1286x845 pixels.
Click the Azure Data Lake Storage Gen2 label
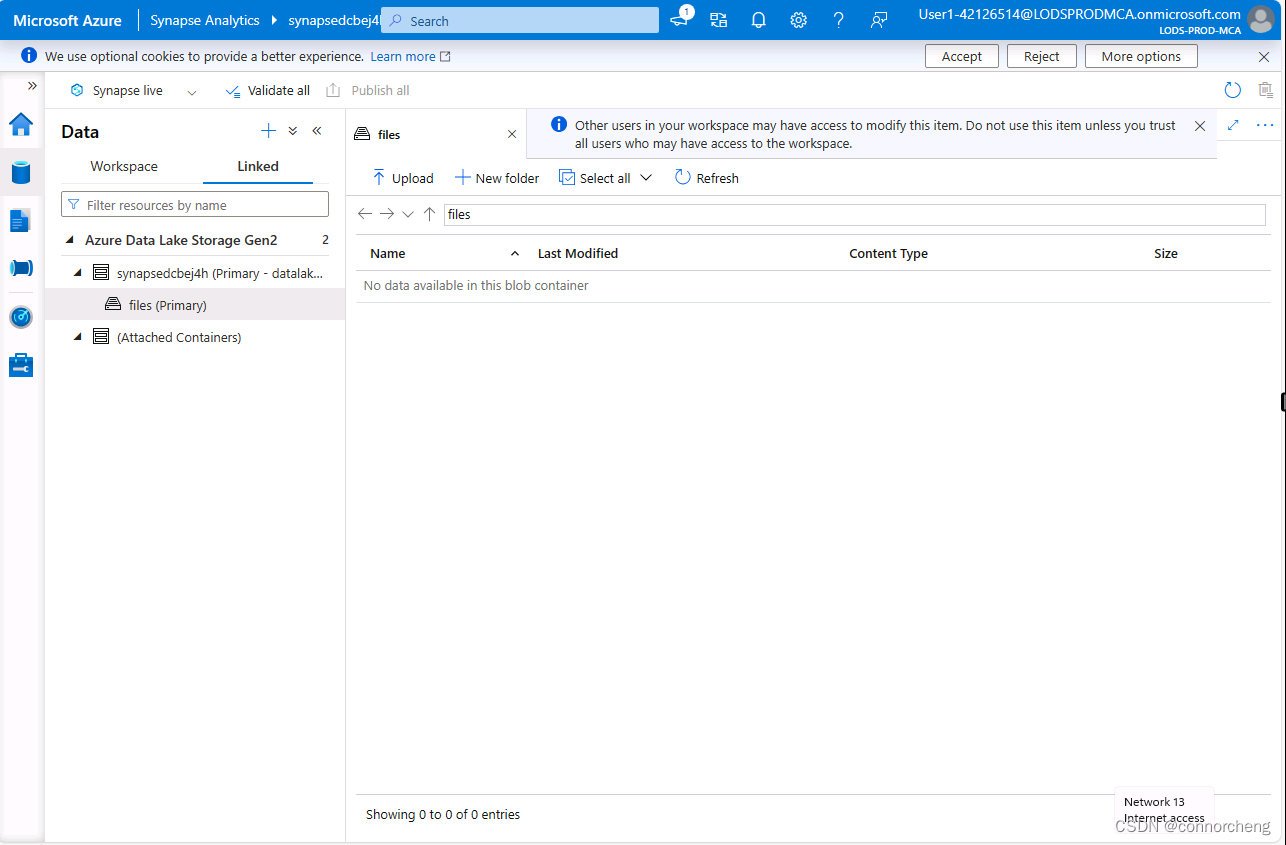pyautogui.click(x=181, y=240)
